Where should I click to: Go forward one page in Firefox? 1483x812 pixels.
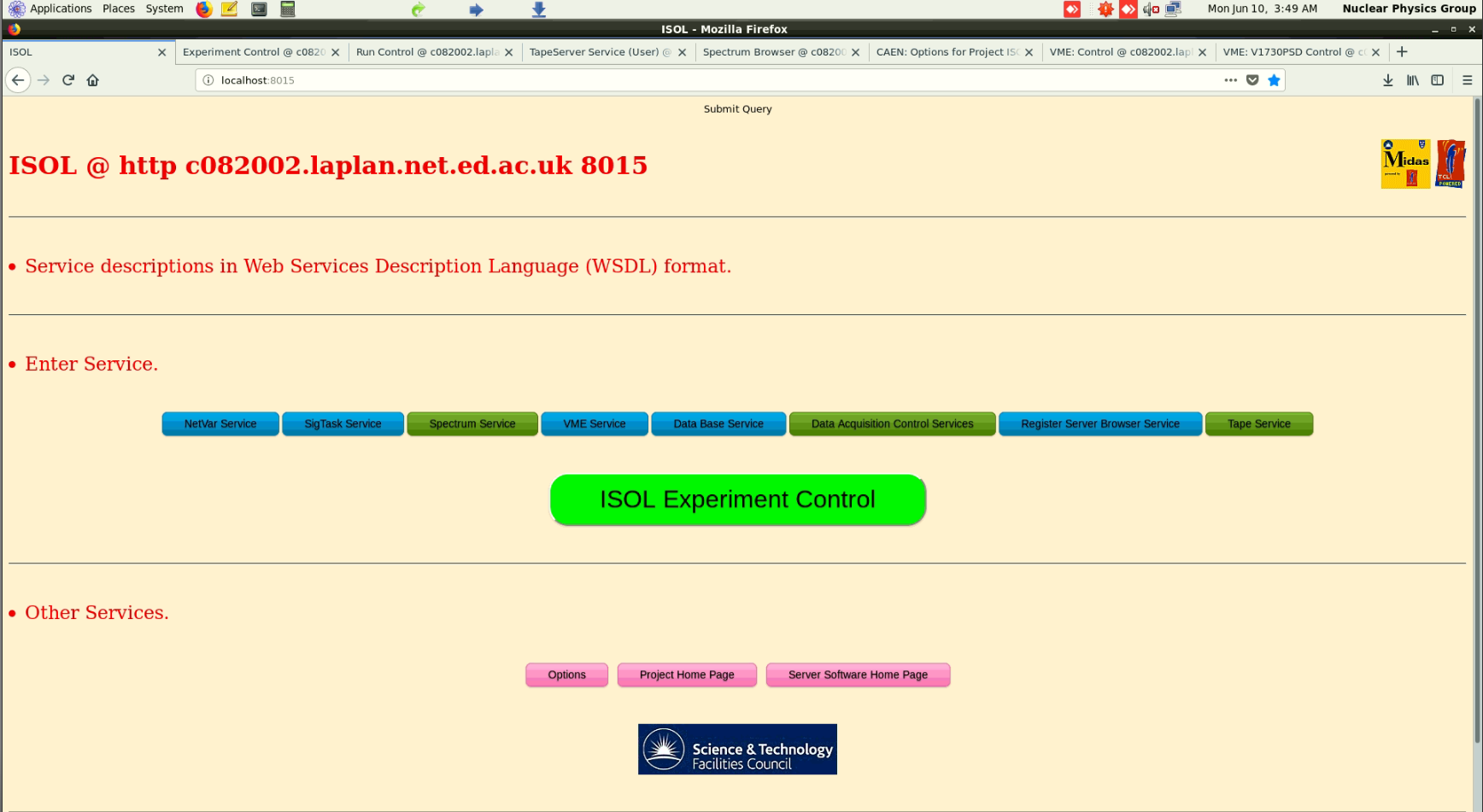coord(44,80)
